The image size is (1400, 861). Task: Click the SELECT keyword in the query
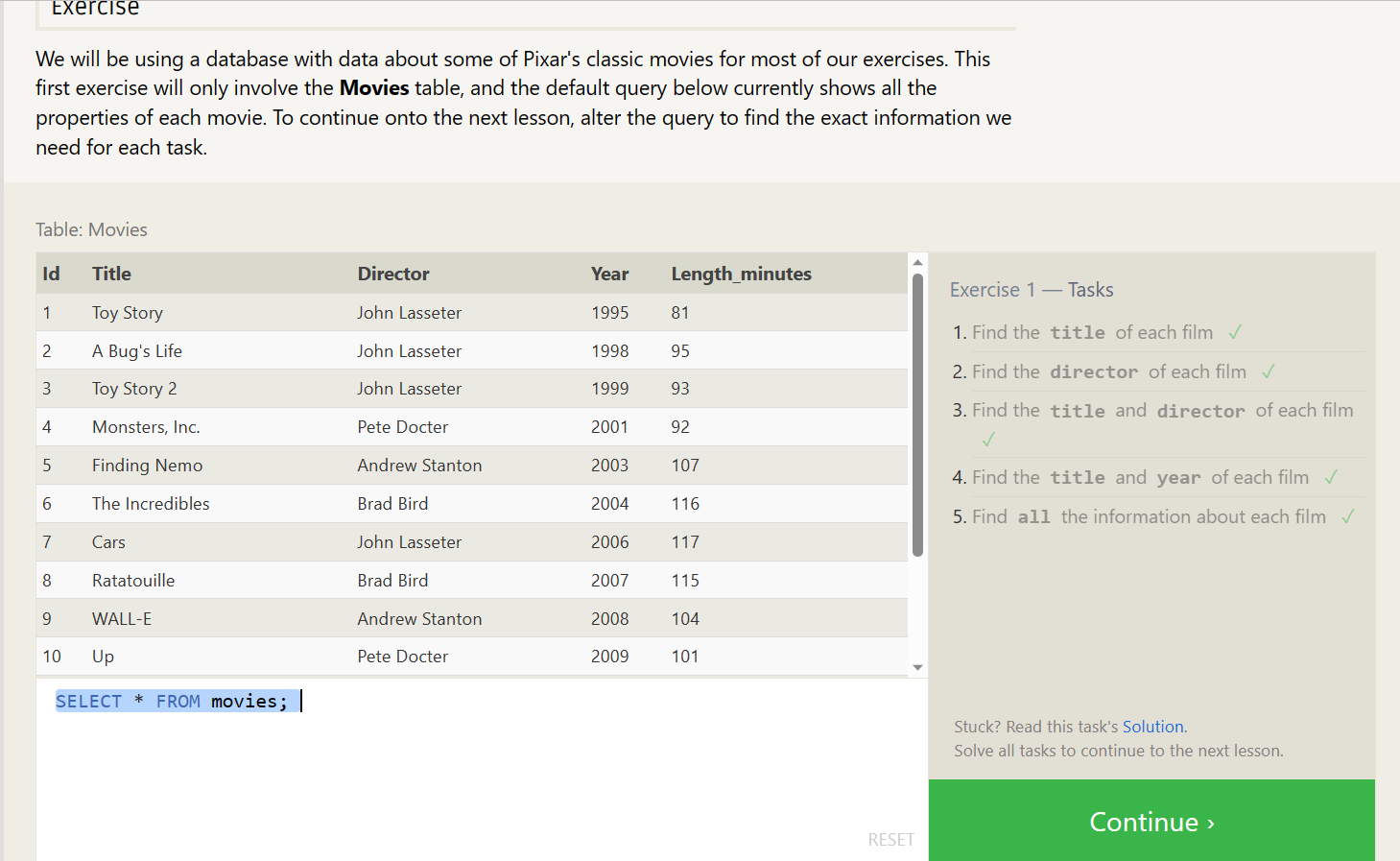coord(89,702)
